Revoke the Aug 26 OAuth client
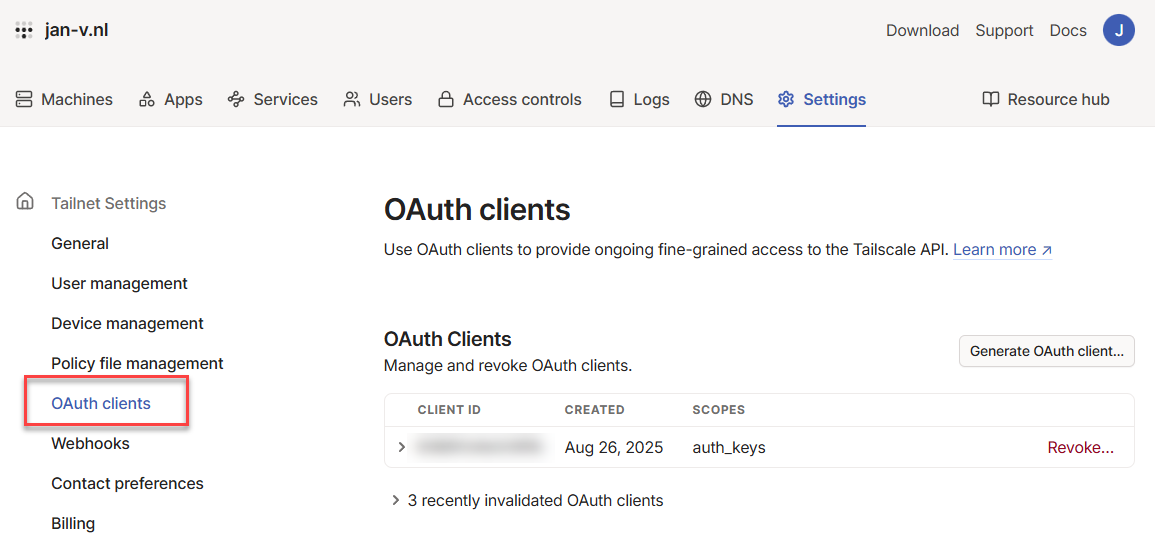 point(1081,447)
